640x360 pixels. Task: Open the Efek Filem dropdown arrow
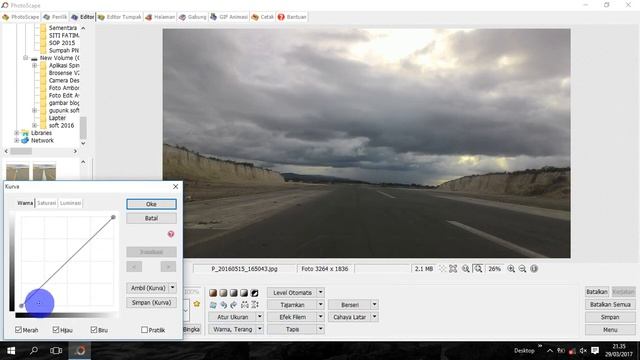pyautogui.click(x=320, y=317)
